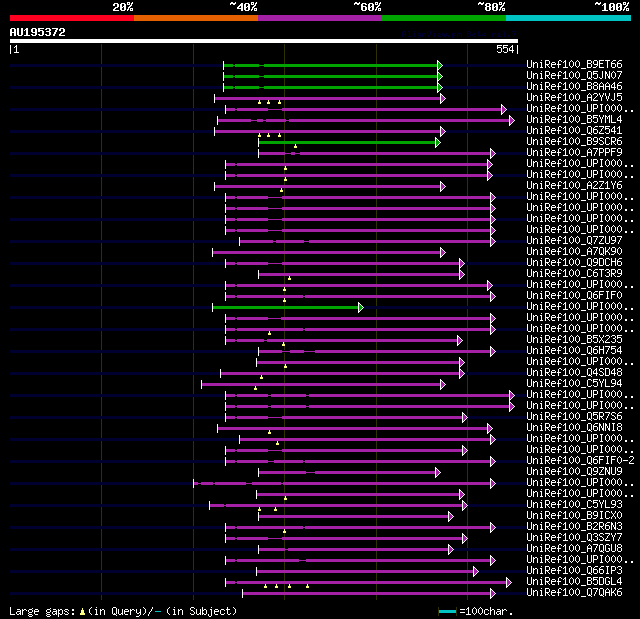Select the UniRef100_C6T3R9 label
The image size is (640, 619).
(574, 273)
